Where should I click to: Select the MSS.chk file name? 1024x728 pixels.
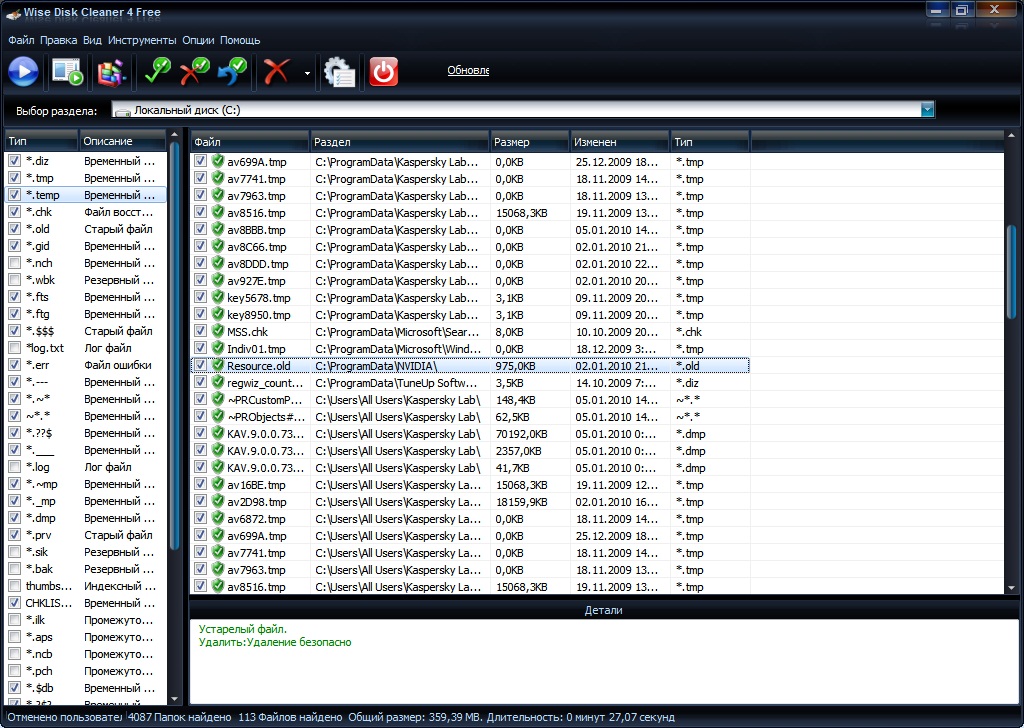[248, 332]
